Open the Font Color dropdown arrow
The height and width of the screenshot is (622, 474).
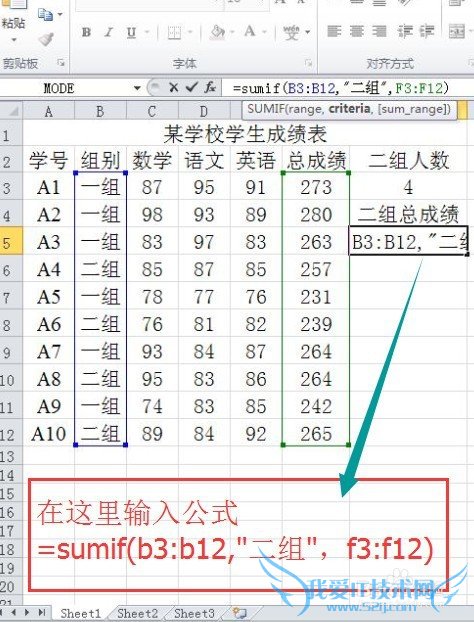[265, 32]
